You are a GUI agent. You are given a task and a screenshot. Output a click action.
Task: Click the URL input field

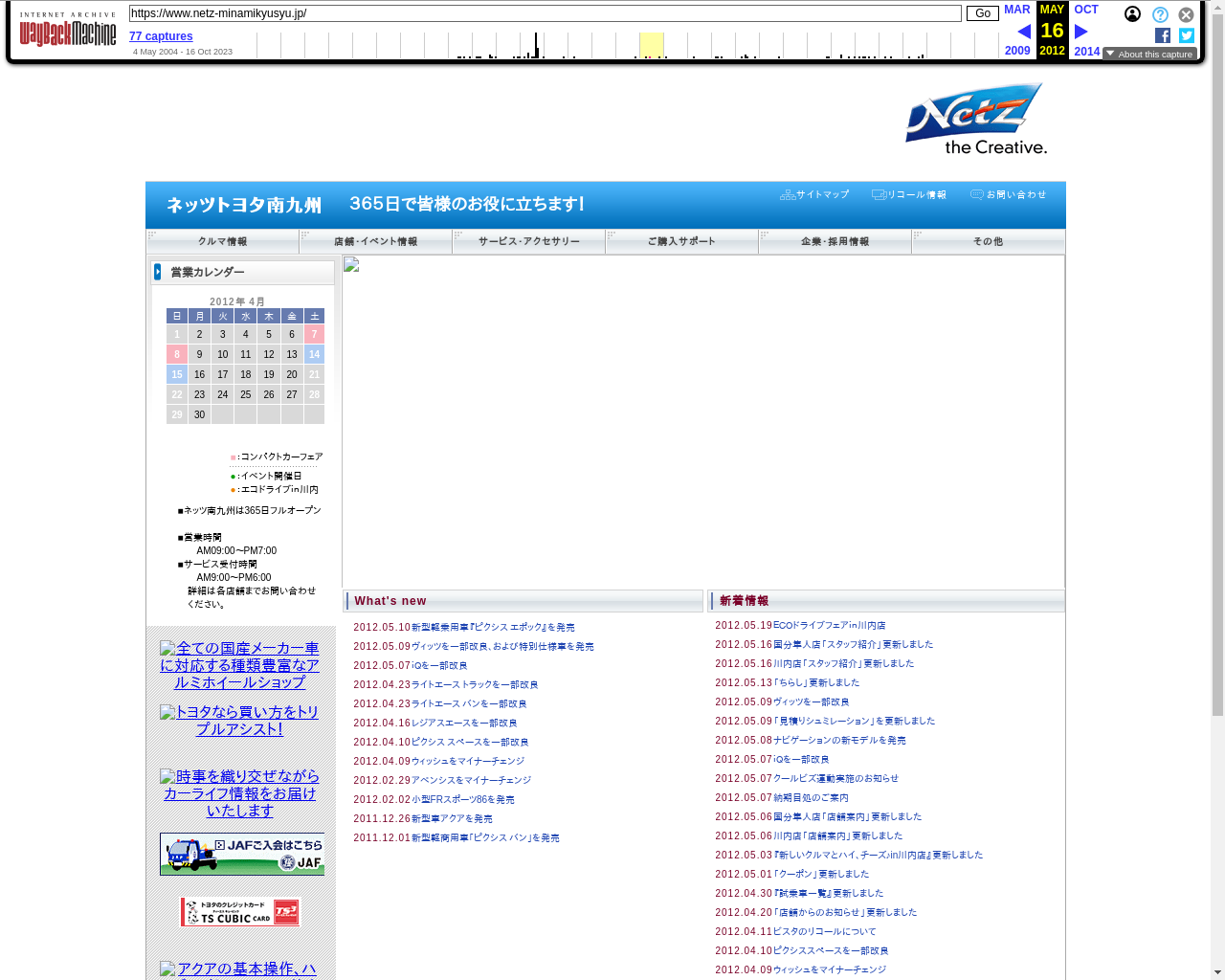point(545,13)
